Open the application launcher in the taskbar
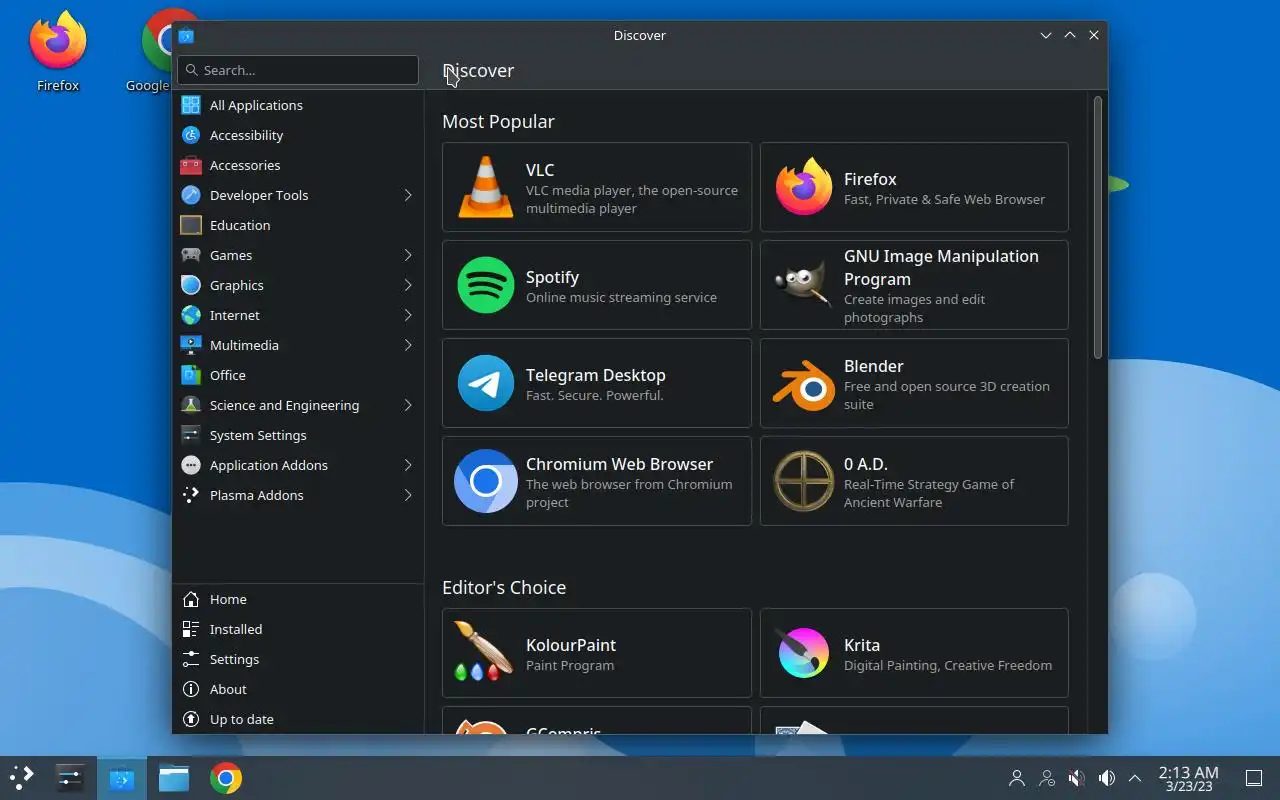The width and height of the screenshot is (1280, 800). point(22,778)
